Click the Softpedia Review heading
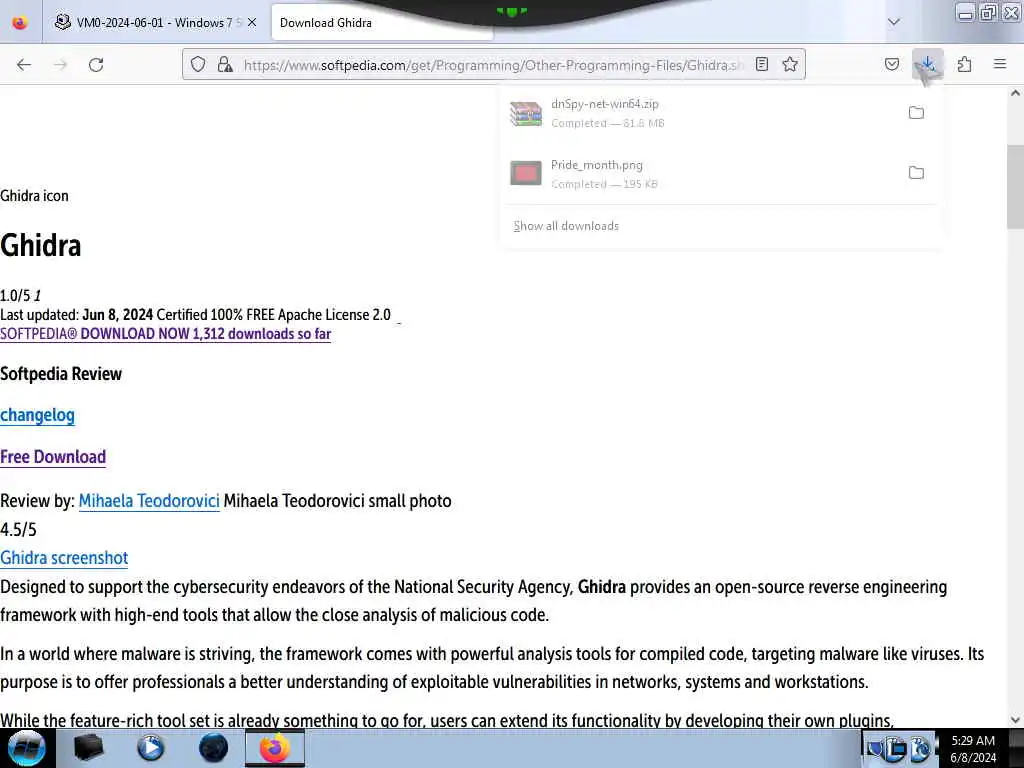Image resolution: width=1024 pixels, height=768 pixels. pyautogui.click(x=61, y=374)
